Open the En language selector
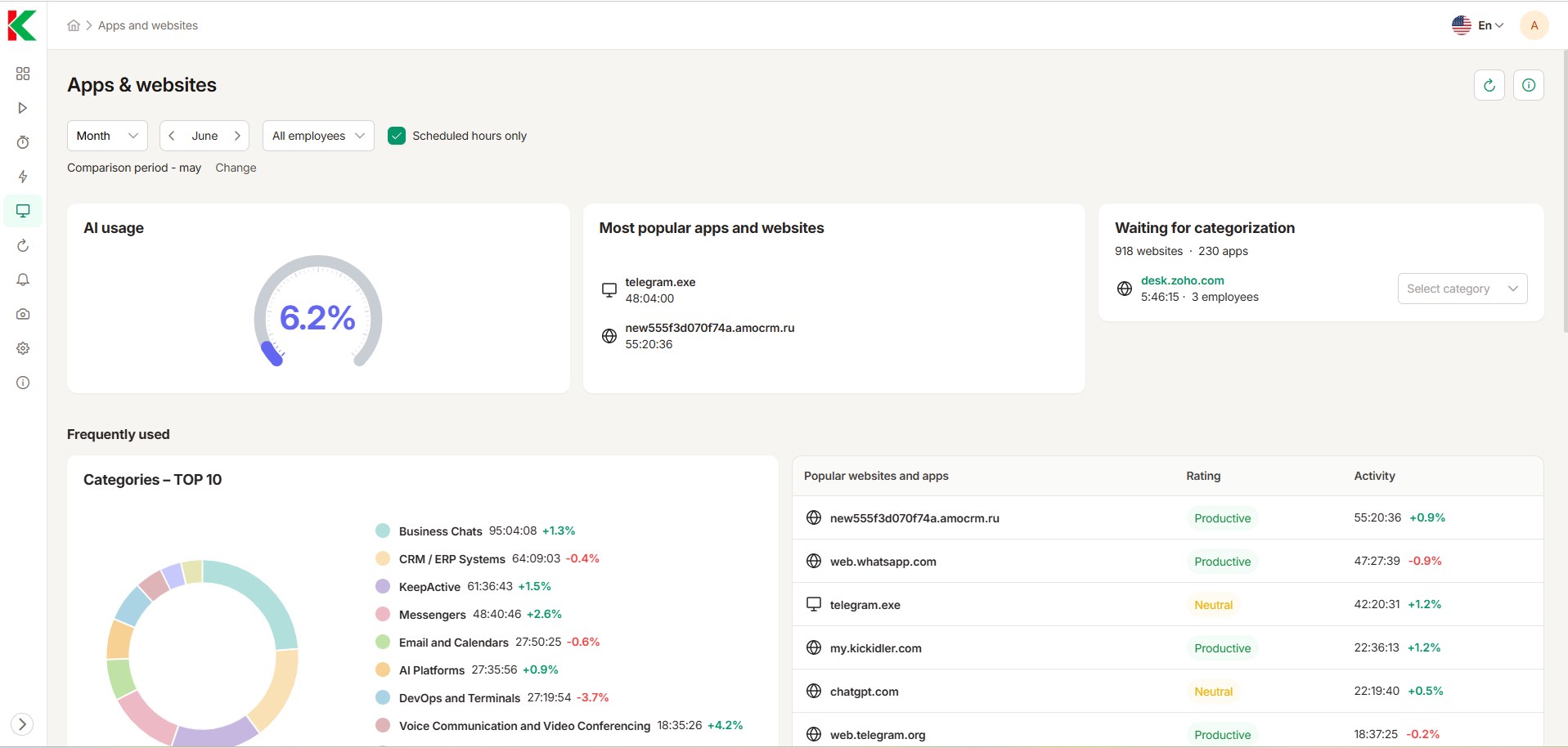This screenshot has width=1568, height=748. [x=1478, y=25]
